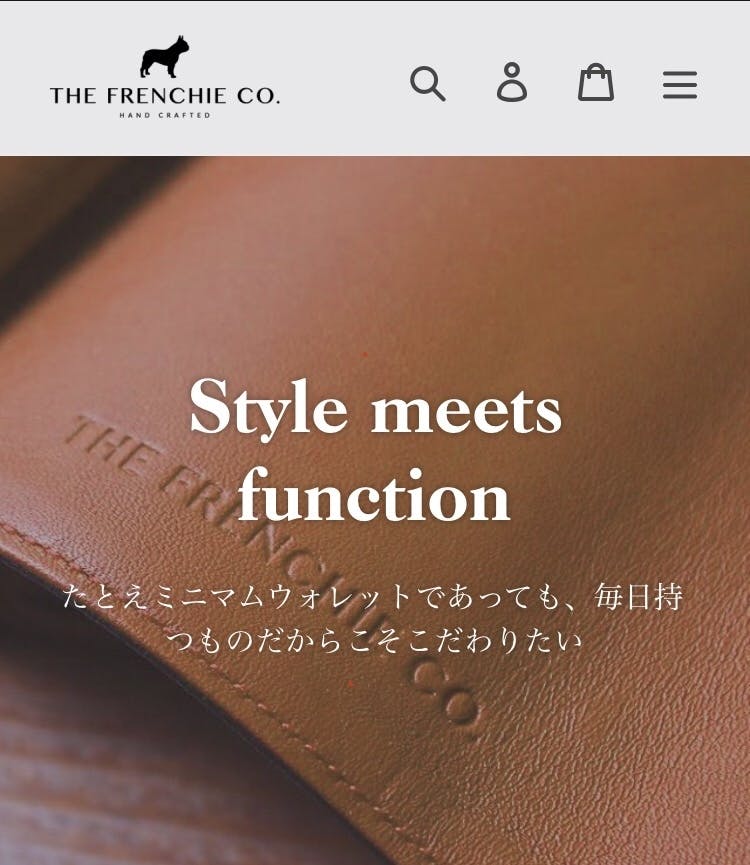Click the word "Style" in headline
This screenshot has height=865, width=750.
(x=269, y=409)
